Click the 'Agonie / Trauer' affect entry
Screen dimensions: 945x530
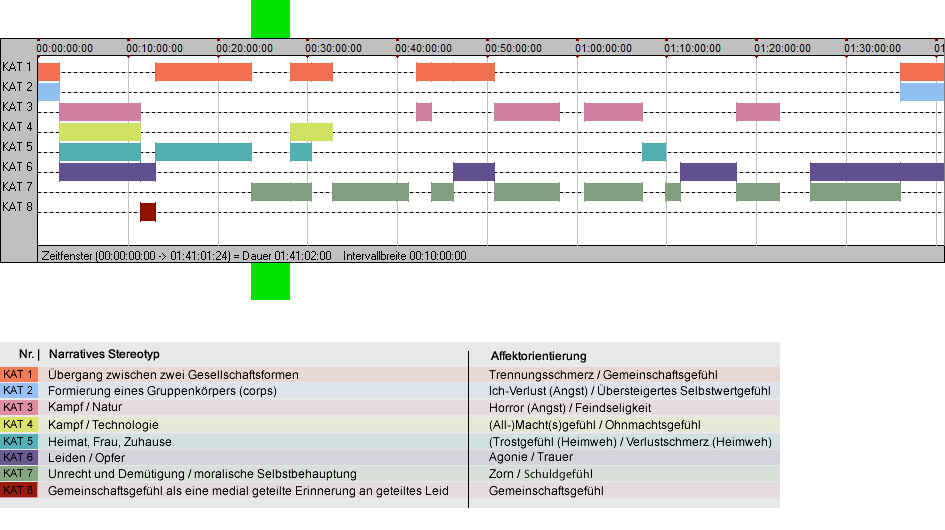tap(530, 457)
